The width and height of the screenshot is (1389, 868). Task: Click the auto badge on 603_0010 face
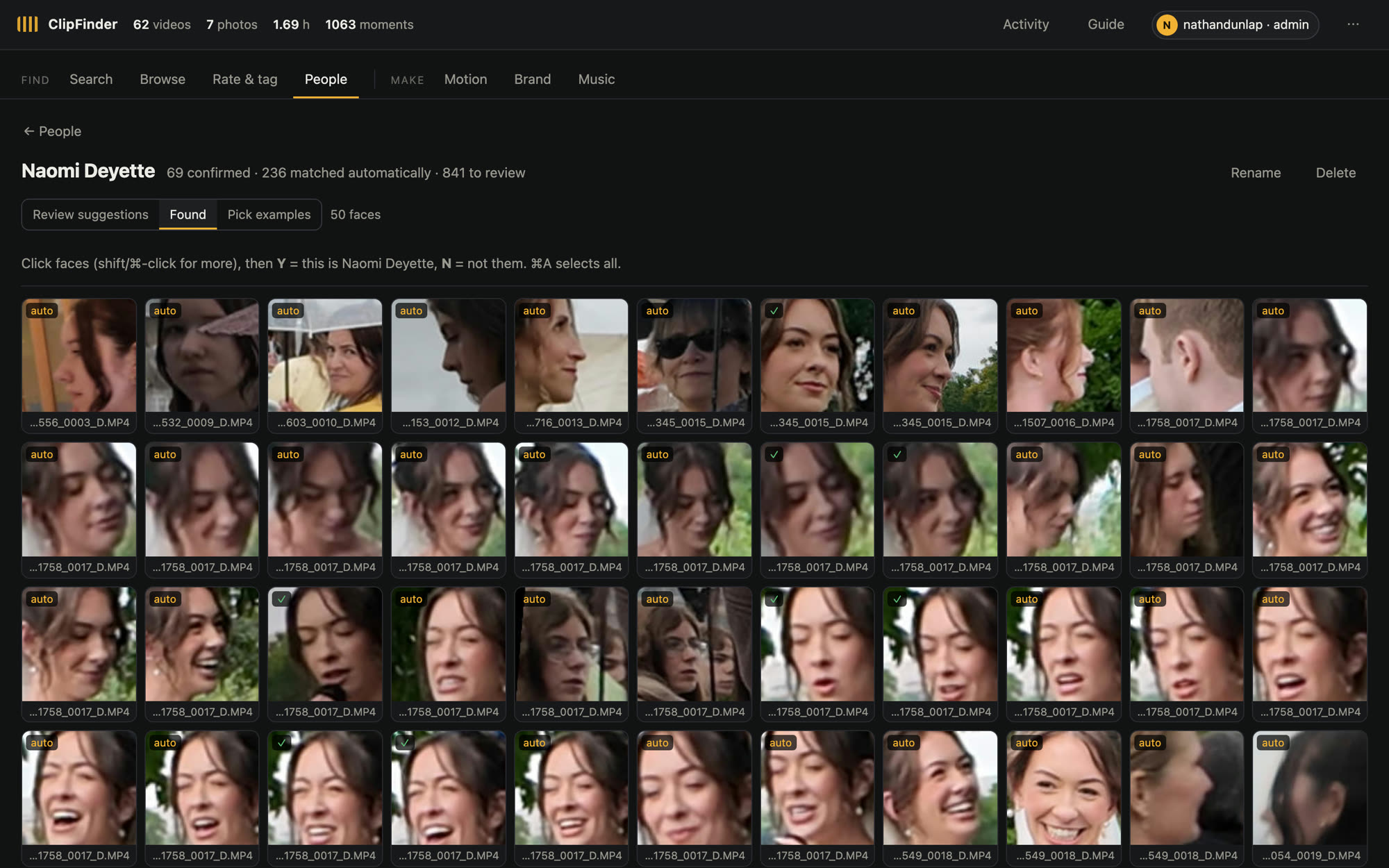[288, 311]
